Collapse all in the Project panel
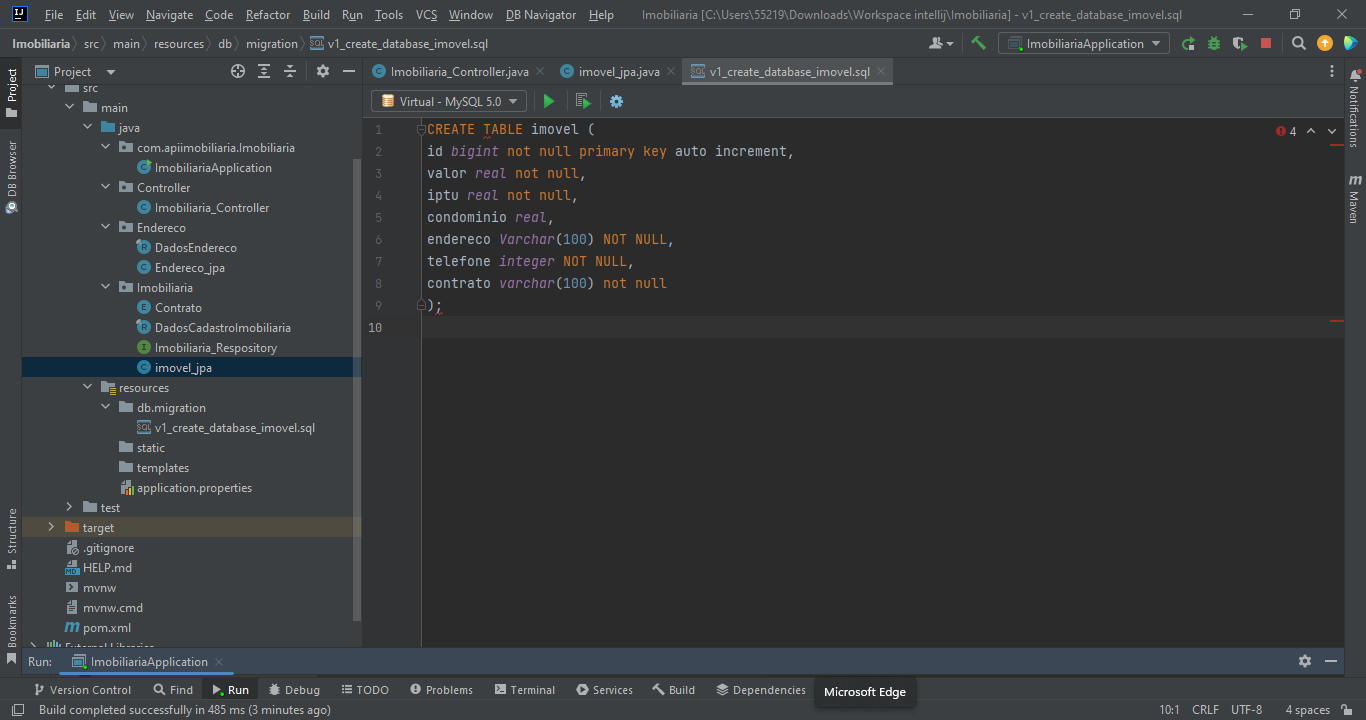 pyautogui.click(x=290, y=71)
